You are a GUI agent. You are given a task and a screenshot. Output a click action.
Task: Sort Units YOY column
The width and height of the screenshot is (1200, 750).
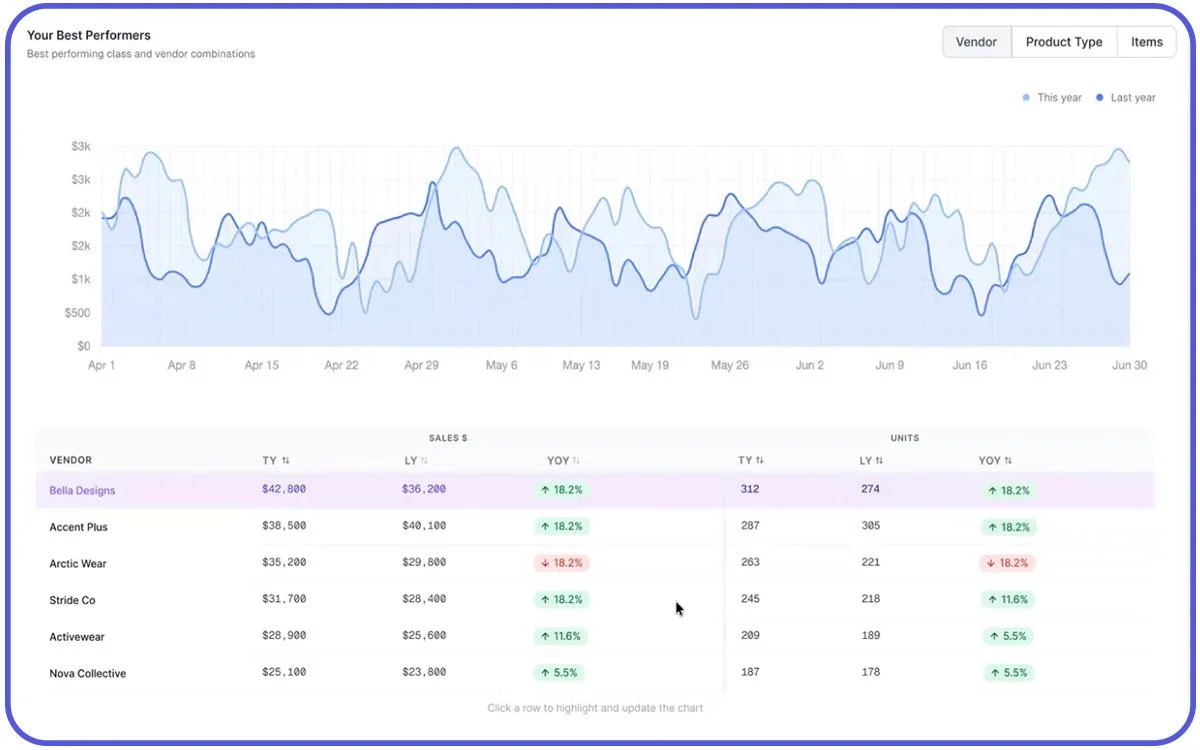click(x=996, y=461)
